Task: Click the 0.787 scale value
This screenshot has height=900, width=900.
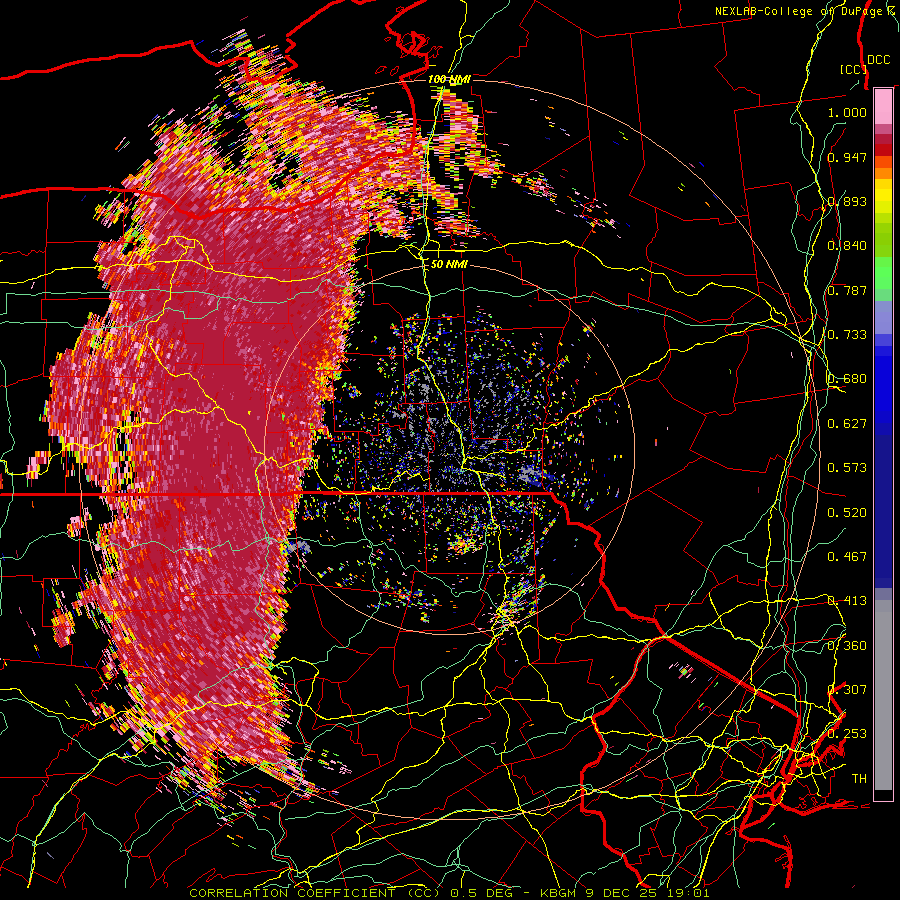Action: 847,290
